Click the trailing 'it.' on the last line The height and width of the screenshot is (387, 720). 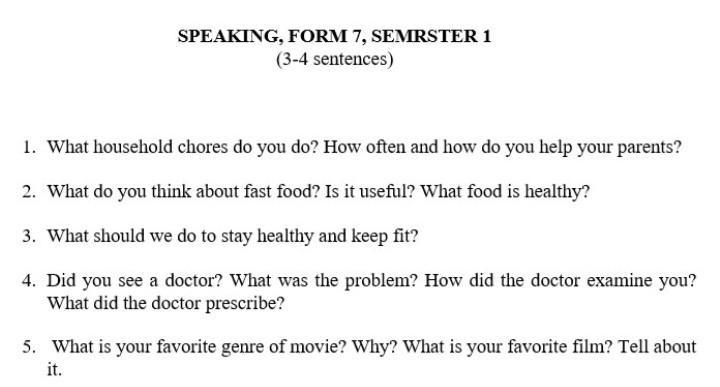pos(54,369)
